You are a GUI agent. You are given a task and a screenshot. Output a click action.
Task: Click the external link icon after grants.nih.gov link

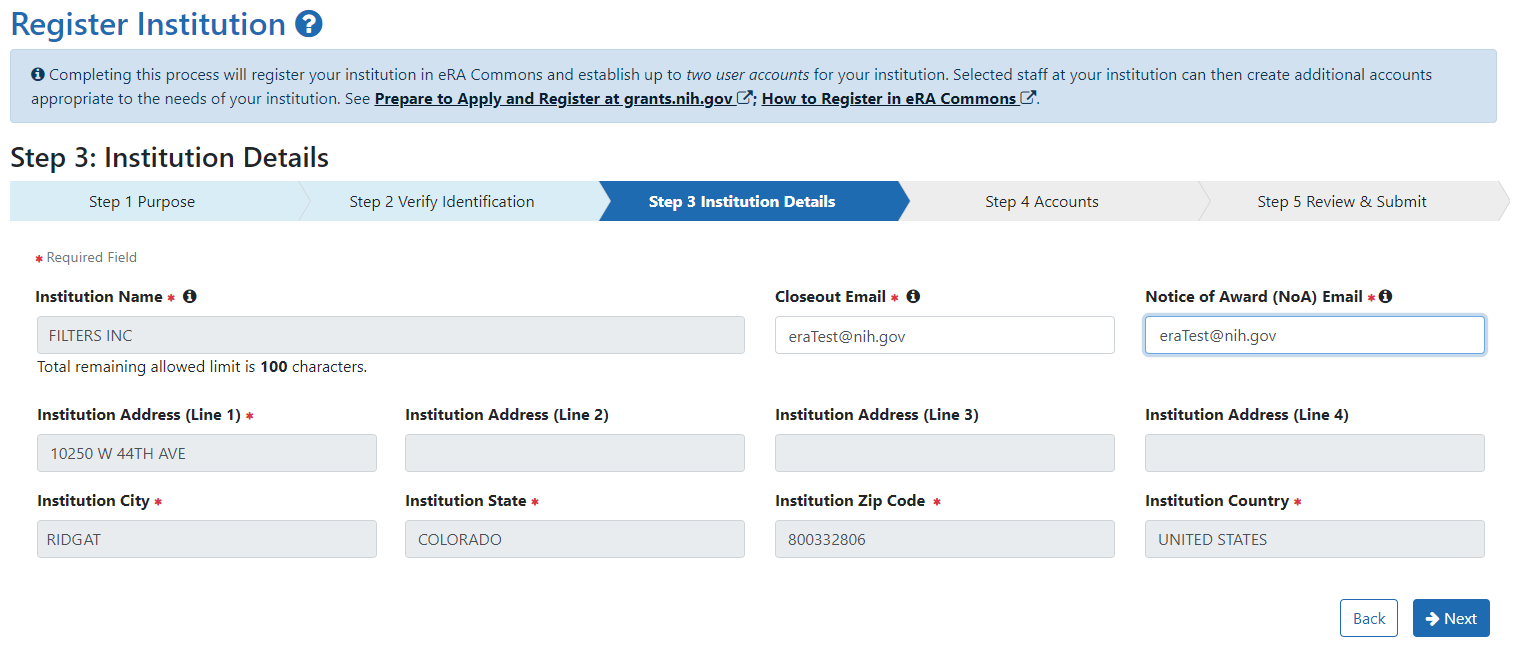tap(746, 97)
